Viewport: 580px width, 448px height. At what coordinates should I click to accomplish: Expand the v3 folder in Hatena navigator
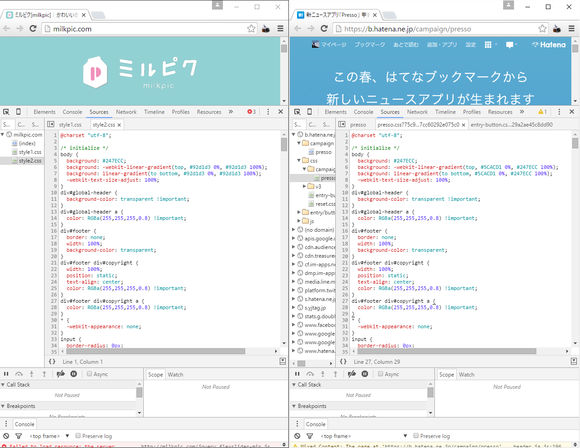click(x=304, y=186)
